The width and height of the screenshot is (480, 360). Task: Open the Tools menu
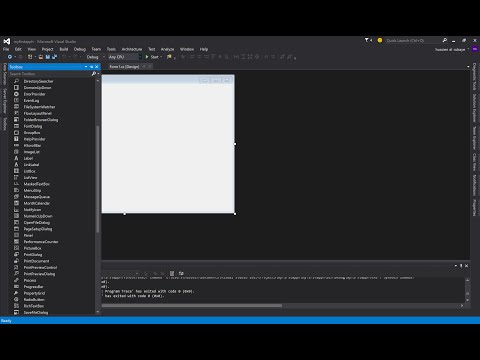[111, 49]
